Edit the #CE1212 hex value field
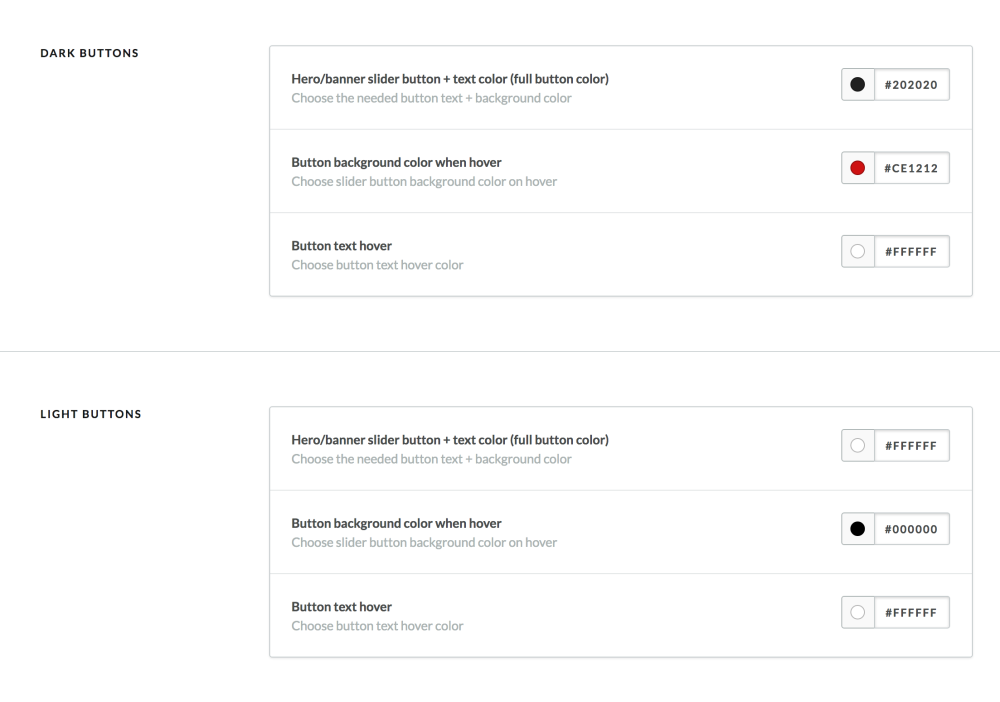 pos(911,168)
